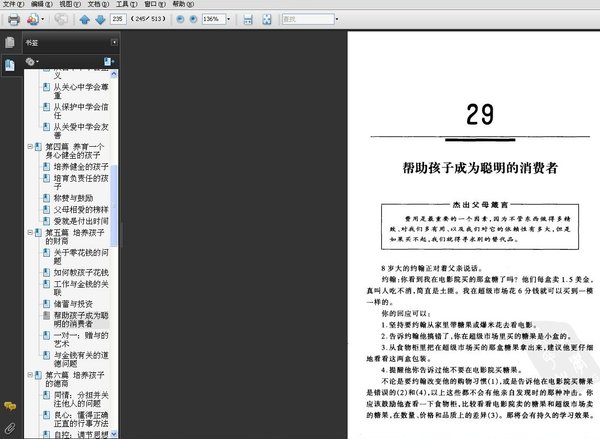Click the chapter number 29 on page

(480, 114)
